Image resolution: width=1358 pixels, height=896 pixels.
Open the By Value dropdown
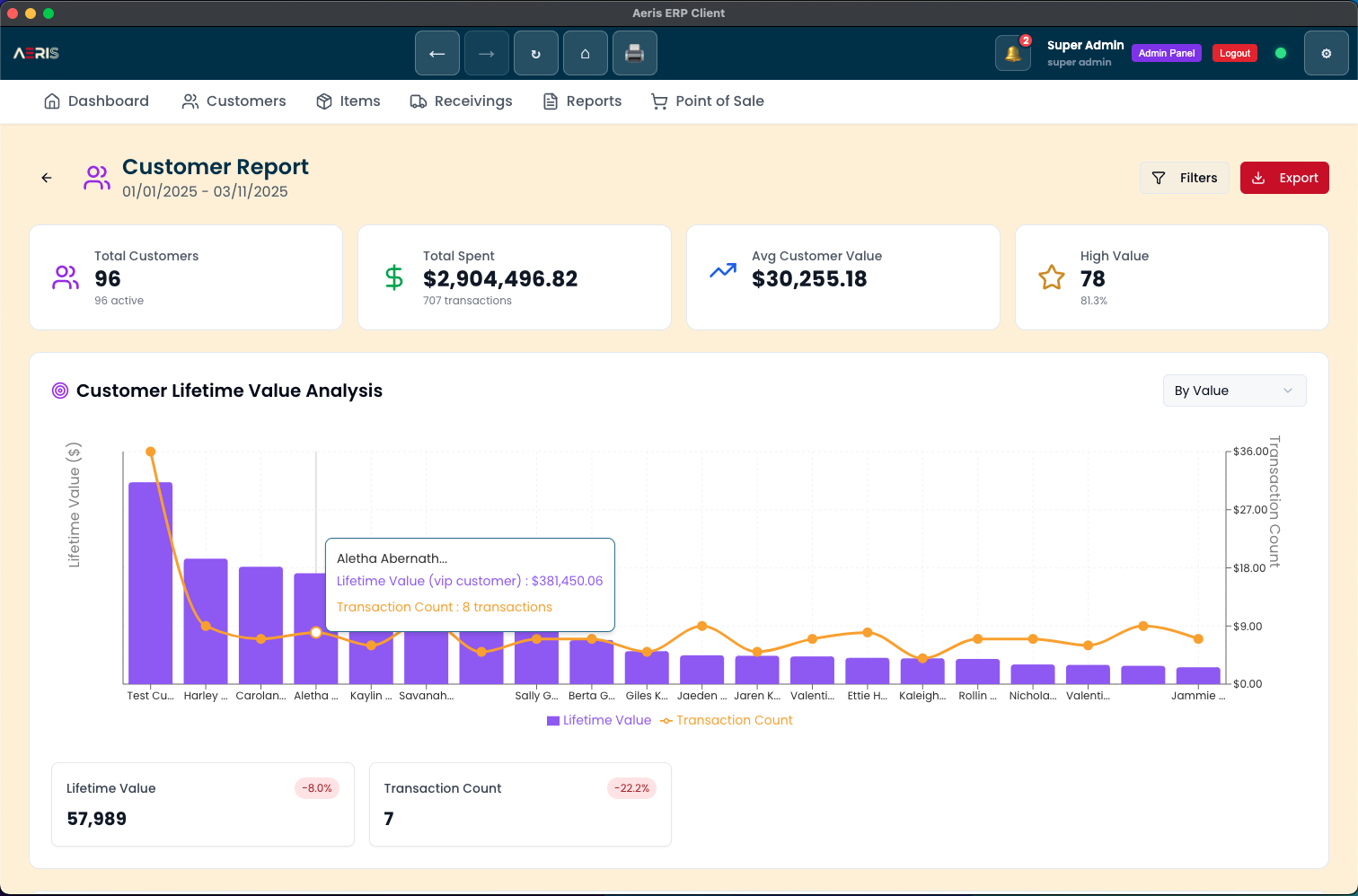(1234, 391)
